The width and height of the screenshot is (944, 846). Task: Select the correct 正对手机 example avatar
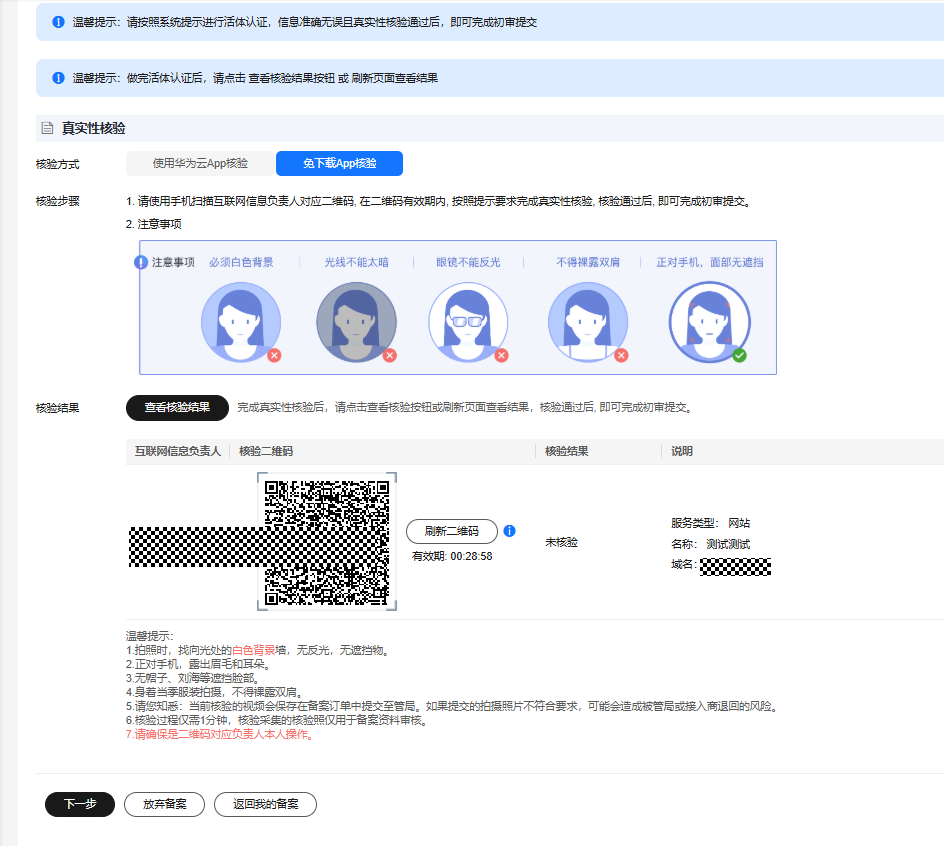[x=710, y=322]
